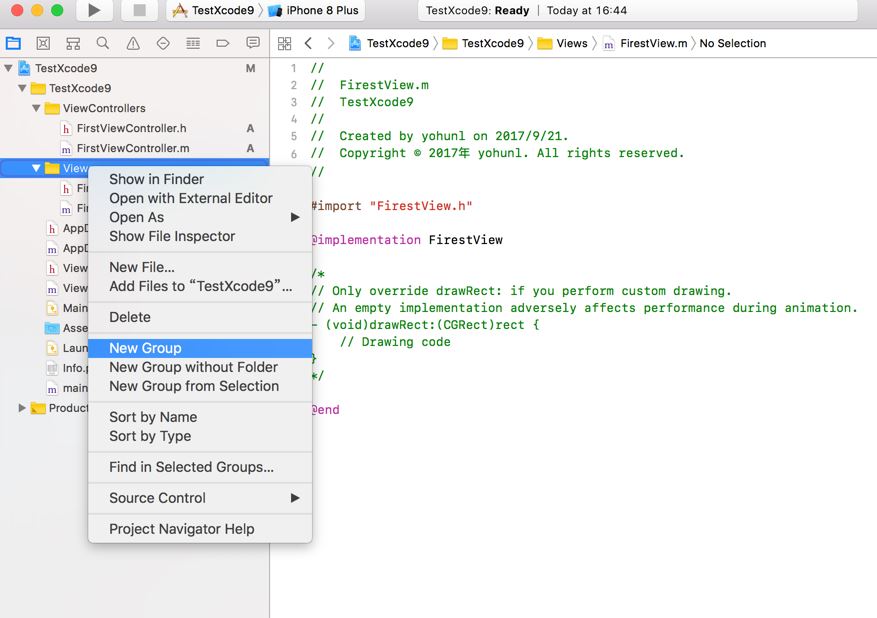Select TestXcode9 scheme in toolbar
The width and height of the screenshot is (877, 618).
(x=213, y=10)
